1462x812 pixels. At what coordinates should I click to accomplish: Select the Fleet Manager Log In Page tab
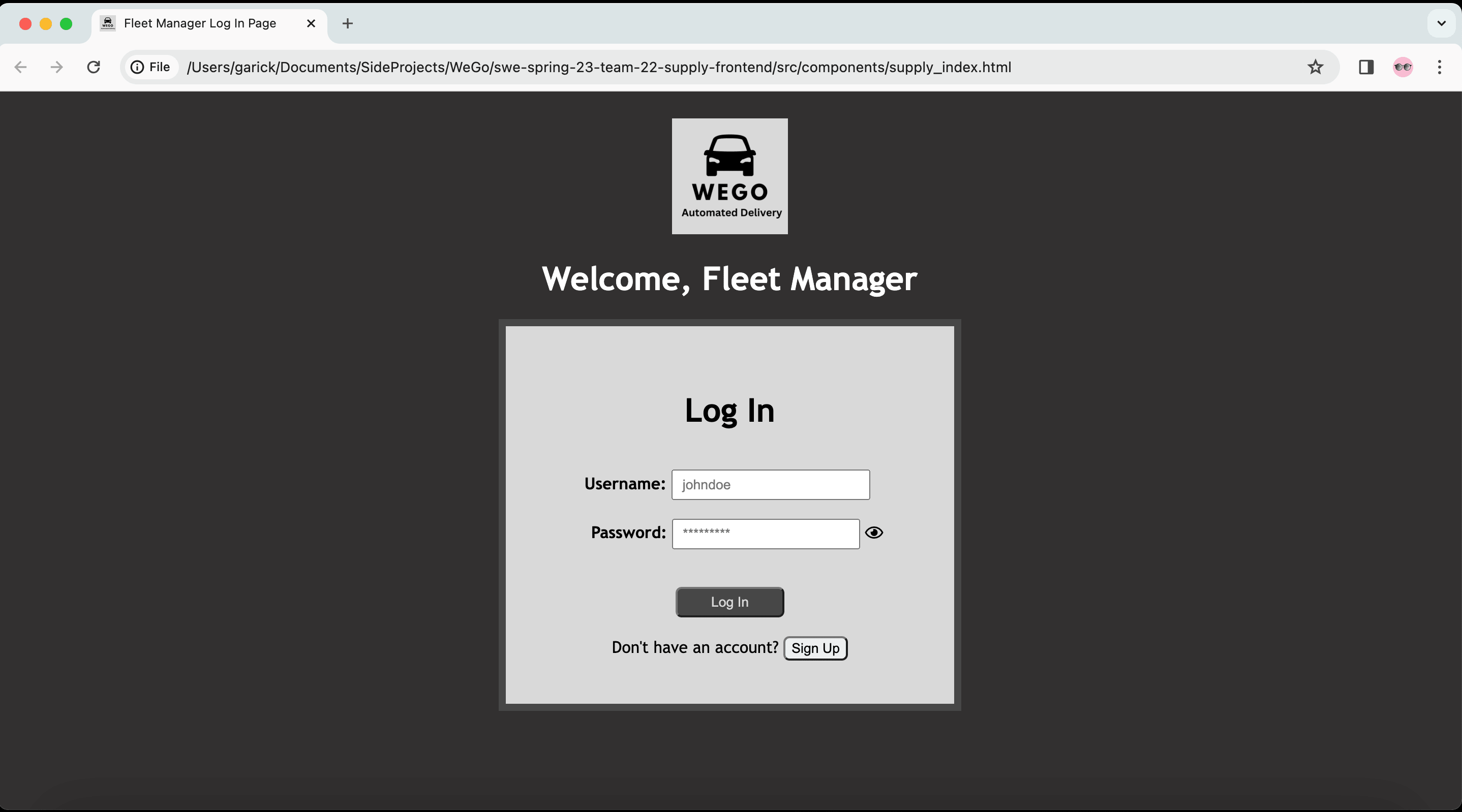[200, 23]
